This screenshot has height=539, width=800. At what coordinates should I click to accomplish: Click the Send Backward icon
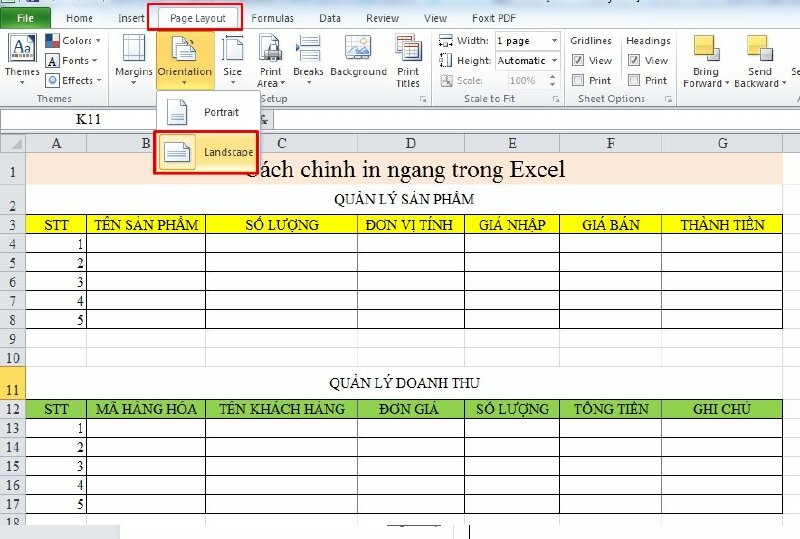[760, 48]
